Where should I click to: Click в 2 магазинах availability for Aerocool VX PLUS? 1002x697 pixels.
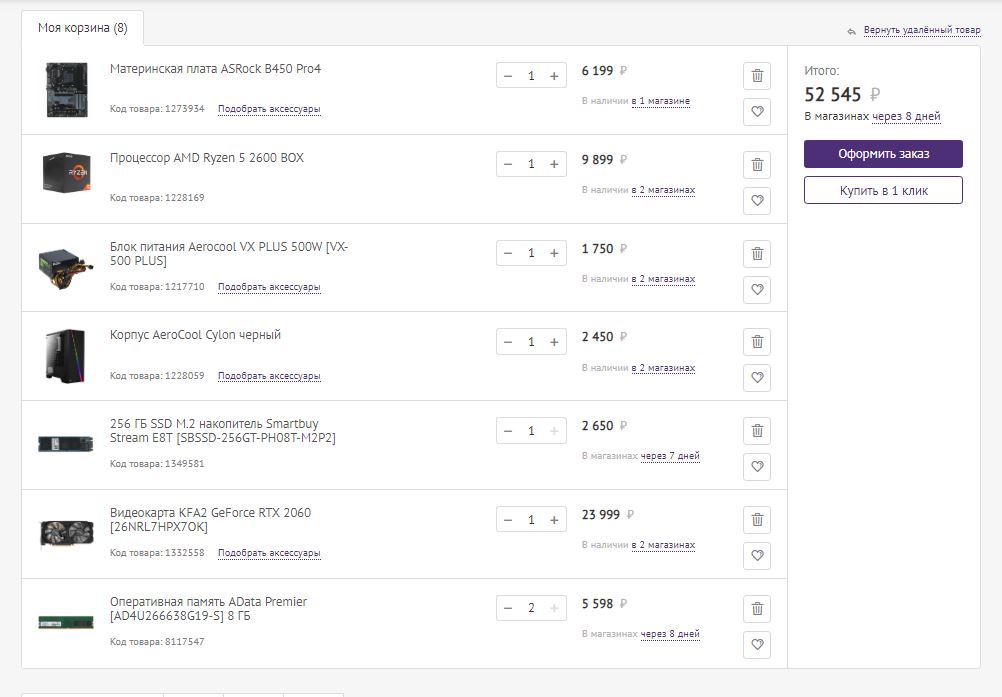[x=663, y=279]
